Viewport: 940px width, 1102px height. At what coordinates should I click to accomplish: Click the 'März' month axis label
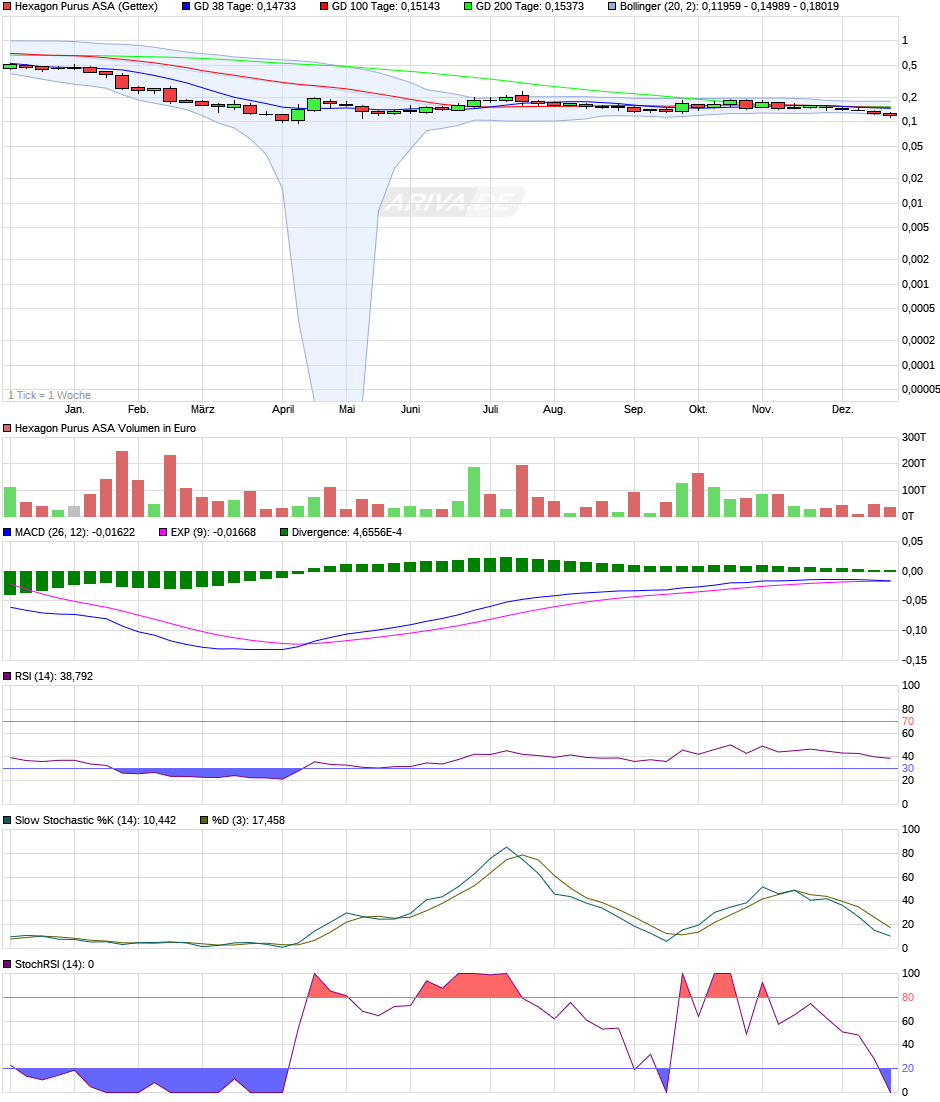point(202,409)
